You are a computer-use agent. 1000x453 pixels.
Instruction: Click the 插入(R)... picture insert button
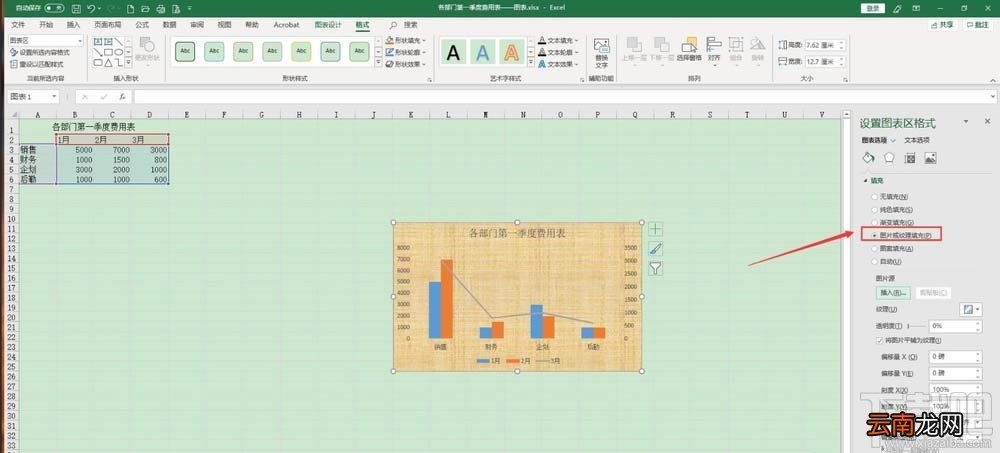[x=893, y=293]
